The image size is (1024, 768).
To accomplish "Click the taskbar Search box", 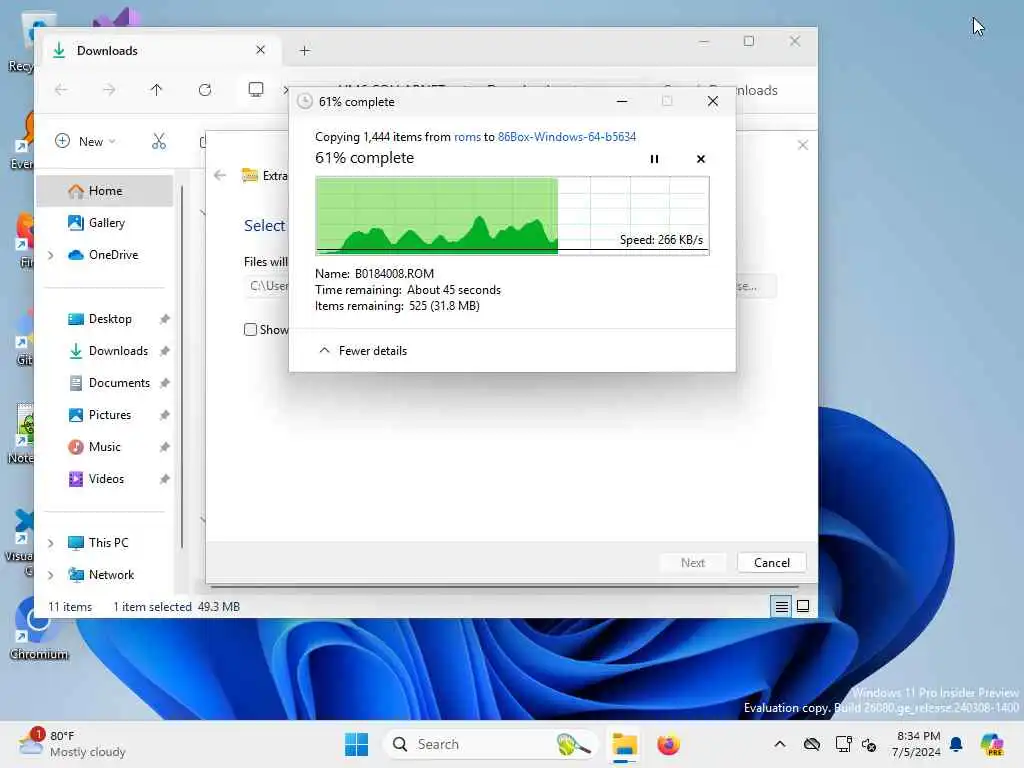I will pyautogui.click(x=490, y=744).
